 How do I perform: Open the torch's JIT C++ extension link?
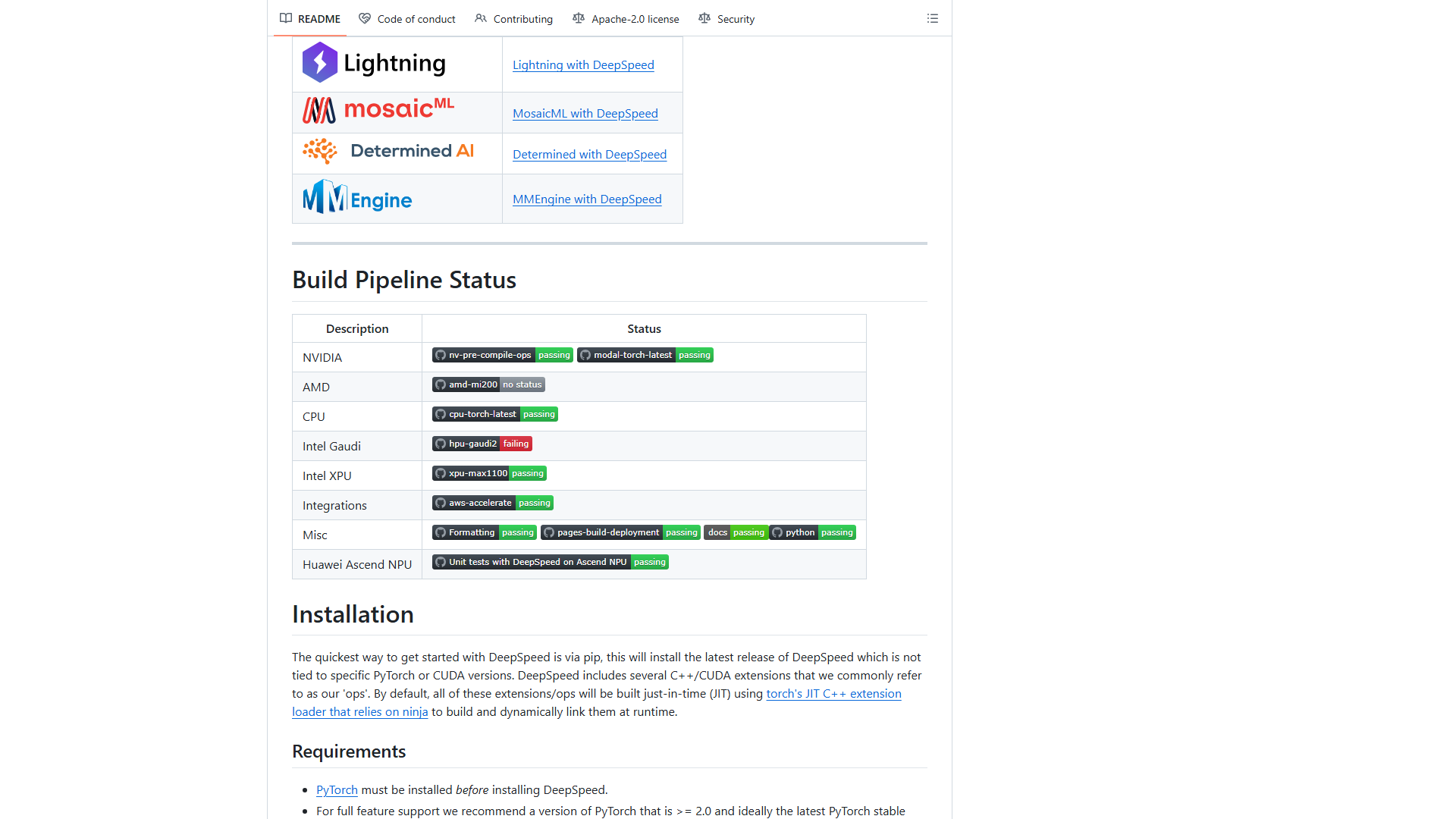click(x=833, y=694)
